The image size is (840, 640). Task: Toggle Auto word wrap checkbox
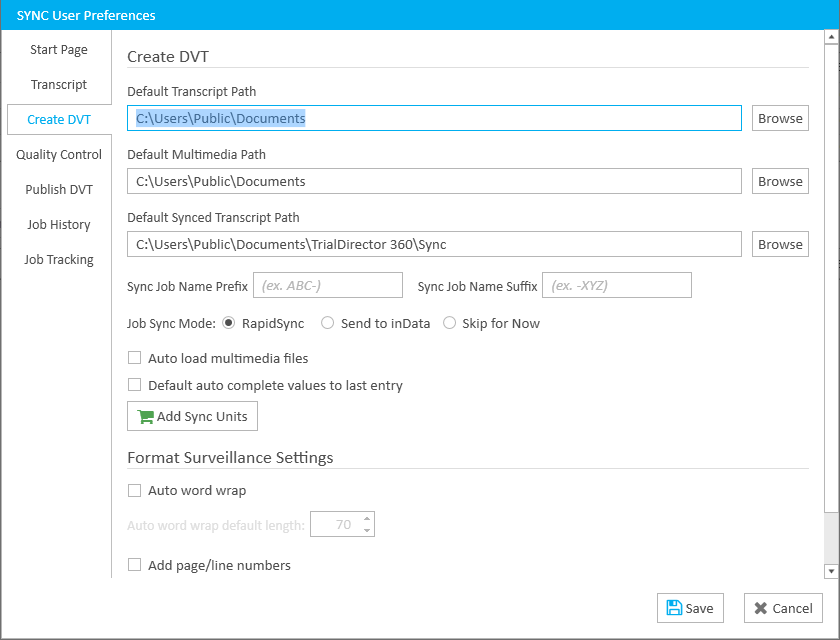click(134, 490)
